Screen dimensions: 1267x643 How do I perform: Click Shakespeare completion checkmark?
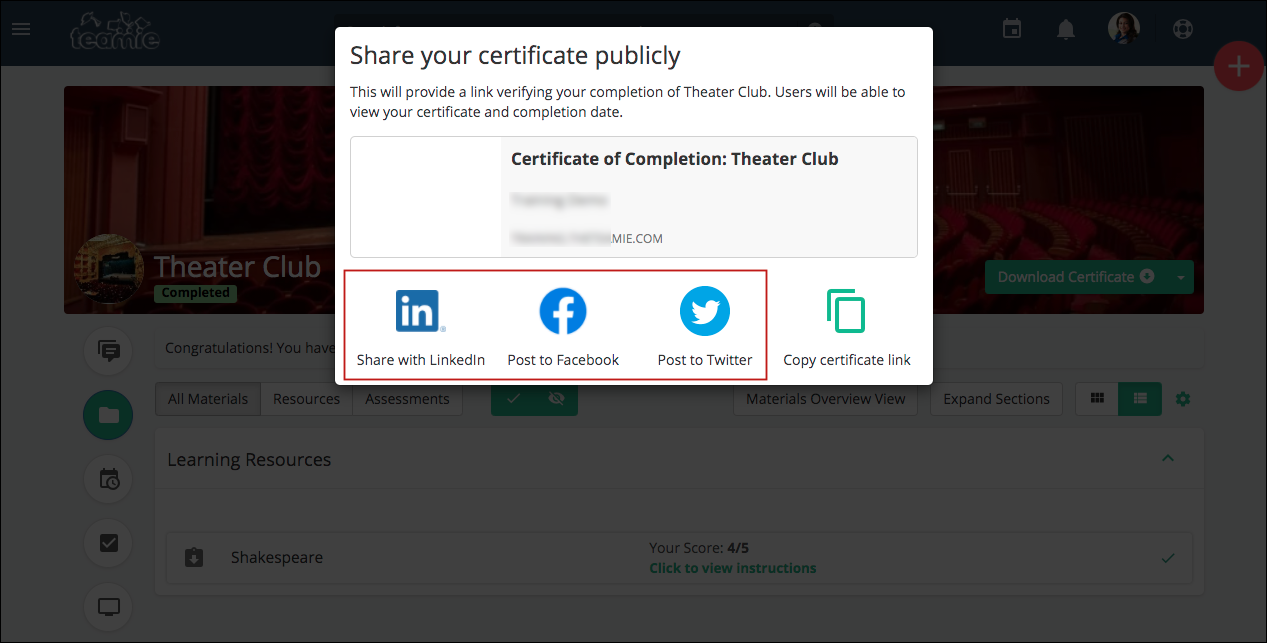(x=1167, y=558)
